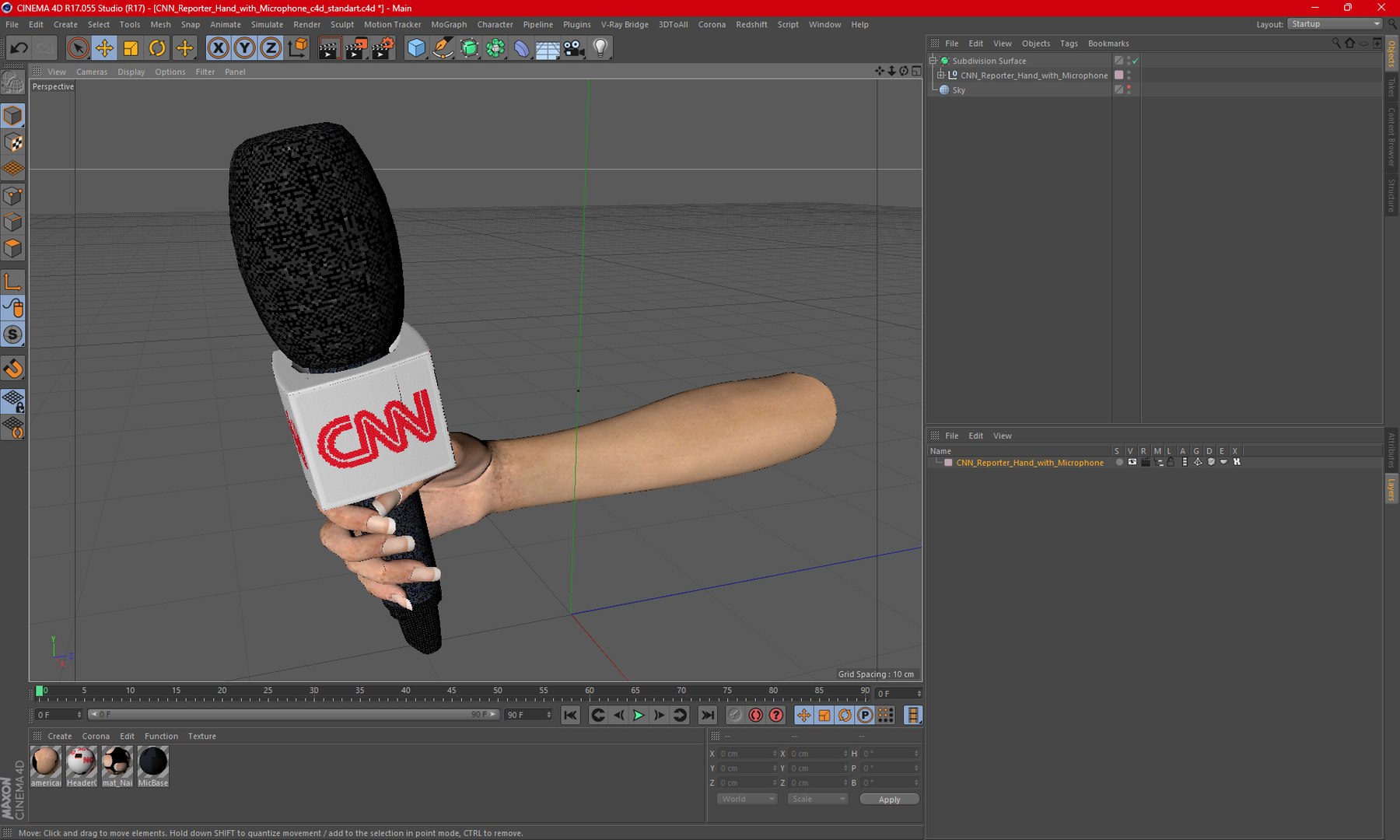1400x840 pixels.
Task: Enable the Axis tool L icon
Action: click(x=13, y=282)
